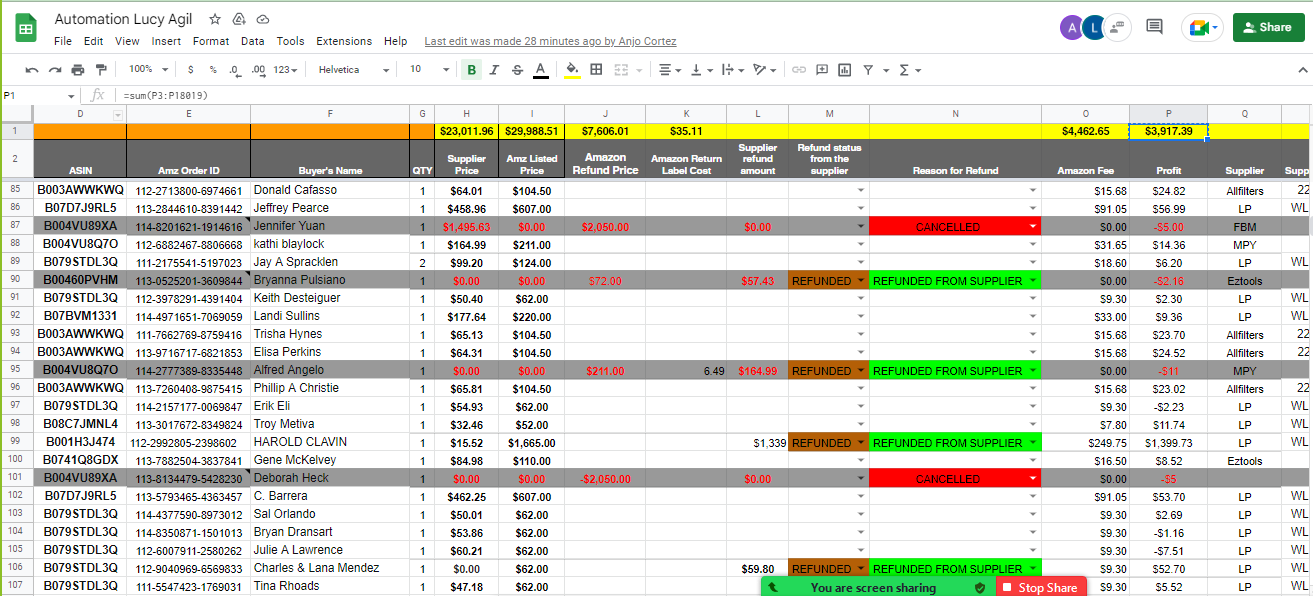
Task: Open REFUNDED FROM SUPPLIER dropdown for Alfred Angelo
Action: [1033, 372]
